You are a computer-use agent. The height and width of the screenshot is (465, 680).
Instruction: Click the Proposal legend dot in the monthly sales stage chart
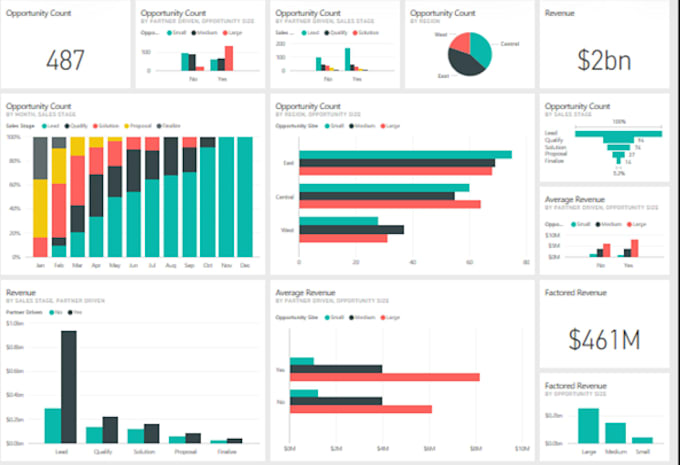pyautogui.click(x=127, y=126)
